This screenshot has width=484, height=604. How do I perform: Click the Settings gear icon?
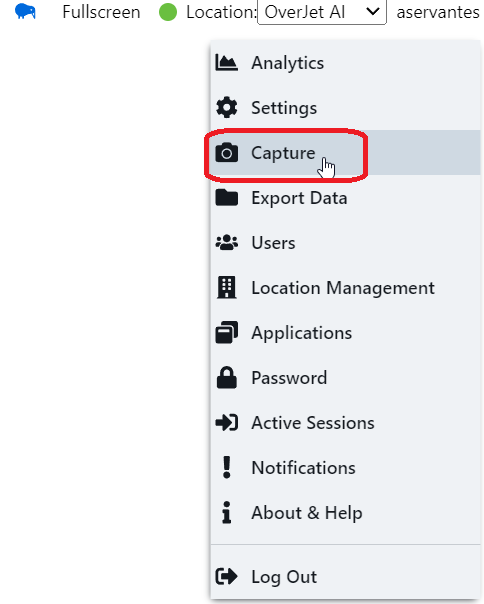tap(227, 107)
